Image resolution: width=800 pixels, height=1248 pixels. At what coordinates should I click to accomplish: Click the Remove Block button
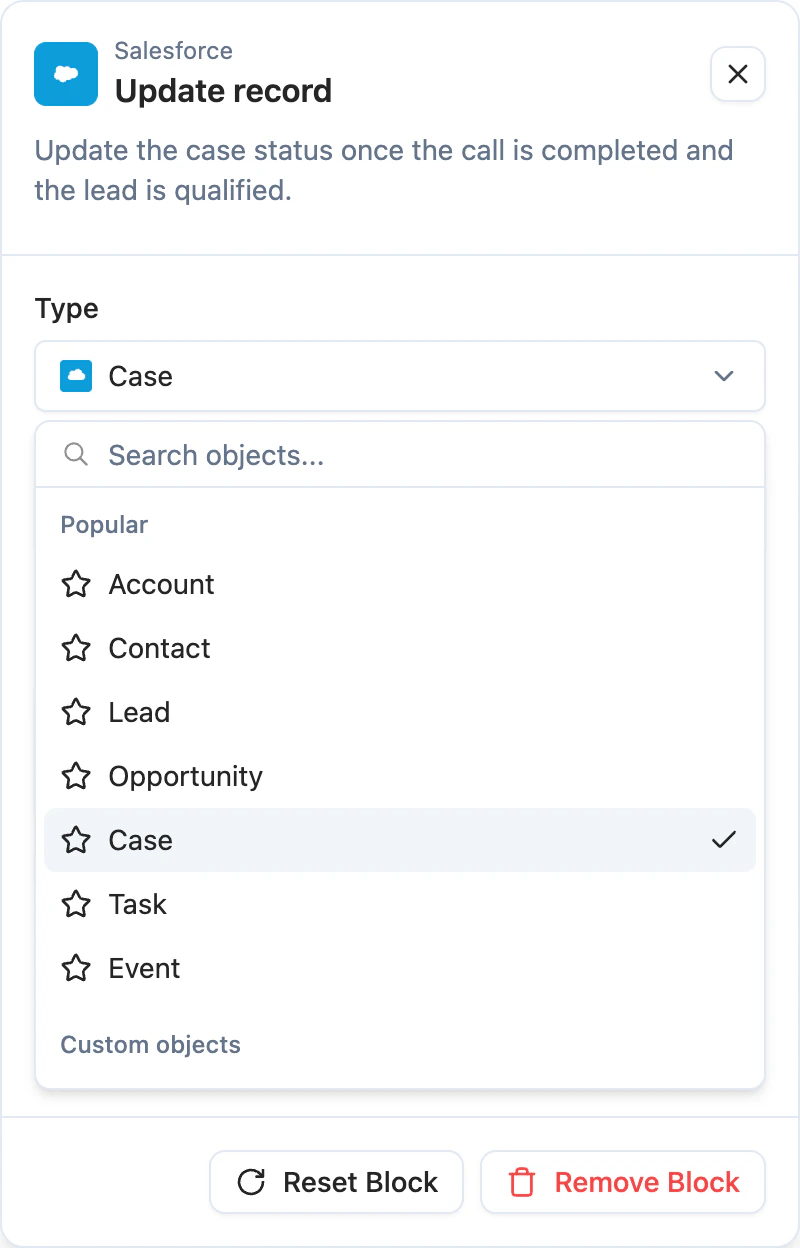pyautogui.click(x=623, y=1182)
